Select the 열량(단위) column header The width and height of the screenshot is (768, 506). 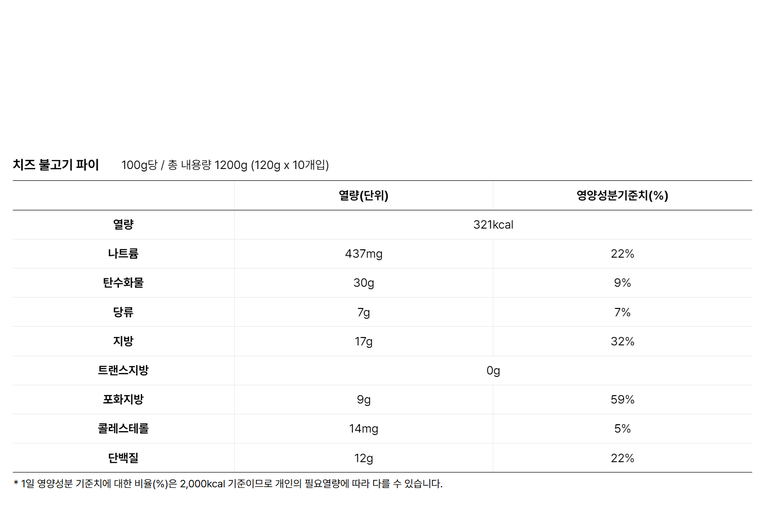[x=363, y=196]
